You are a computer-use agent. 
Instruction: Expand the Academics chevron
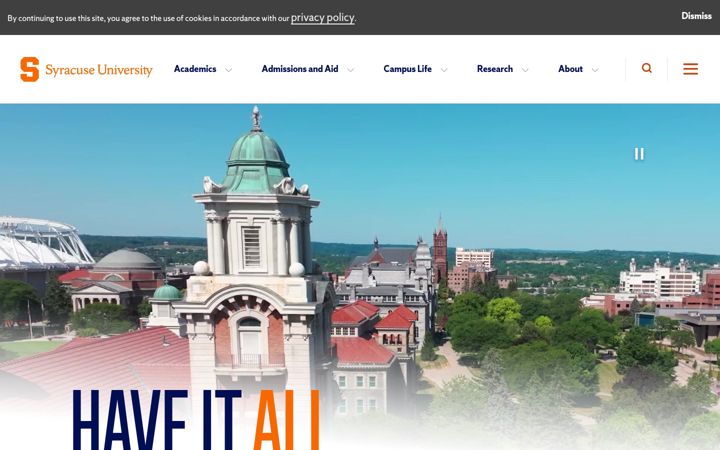click(x=228, y=70)
